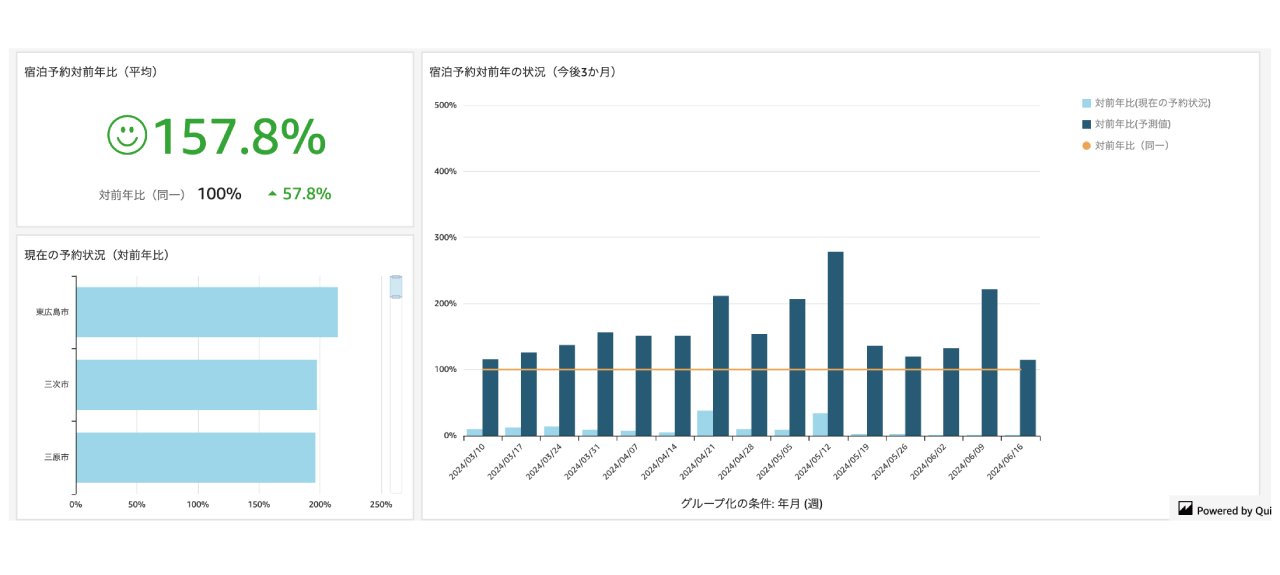
Task: Toggle the 対前年比(予測値) legend label
Action: click(1132, 124)
